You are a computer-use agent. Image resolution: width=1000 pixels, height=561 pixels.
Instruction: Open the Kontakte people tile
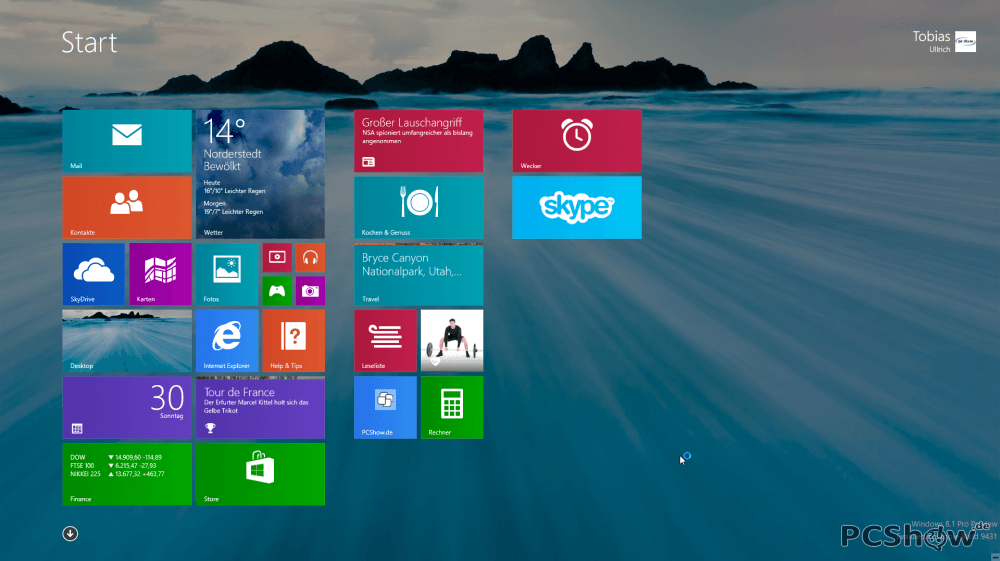pos(127,208)
